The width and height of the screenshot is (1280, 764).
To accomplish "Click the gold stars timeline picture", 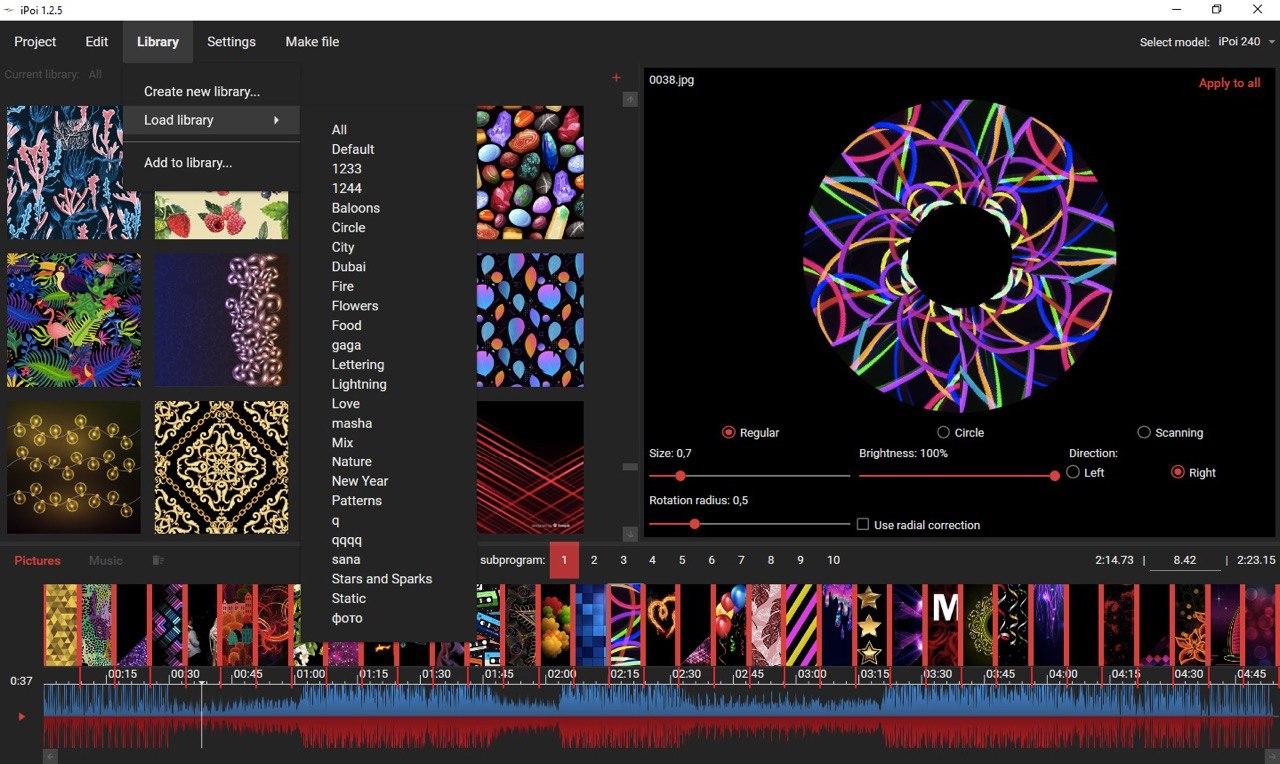I will [870, 625].
